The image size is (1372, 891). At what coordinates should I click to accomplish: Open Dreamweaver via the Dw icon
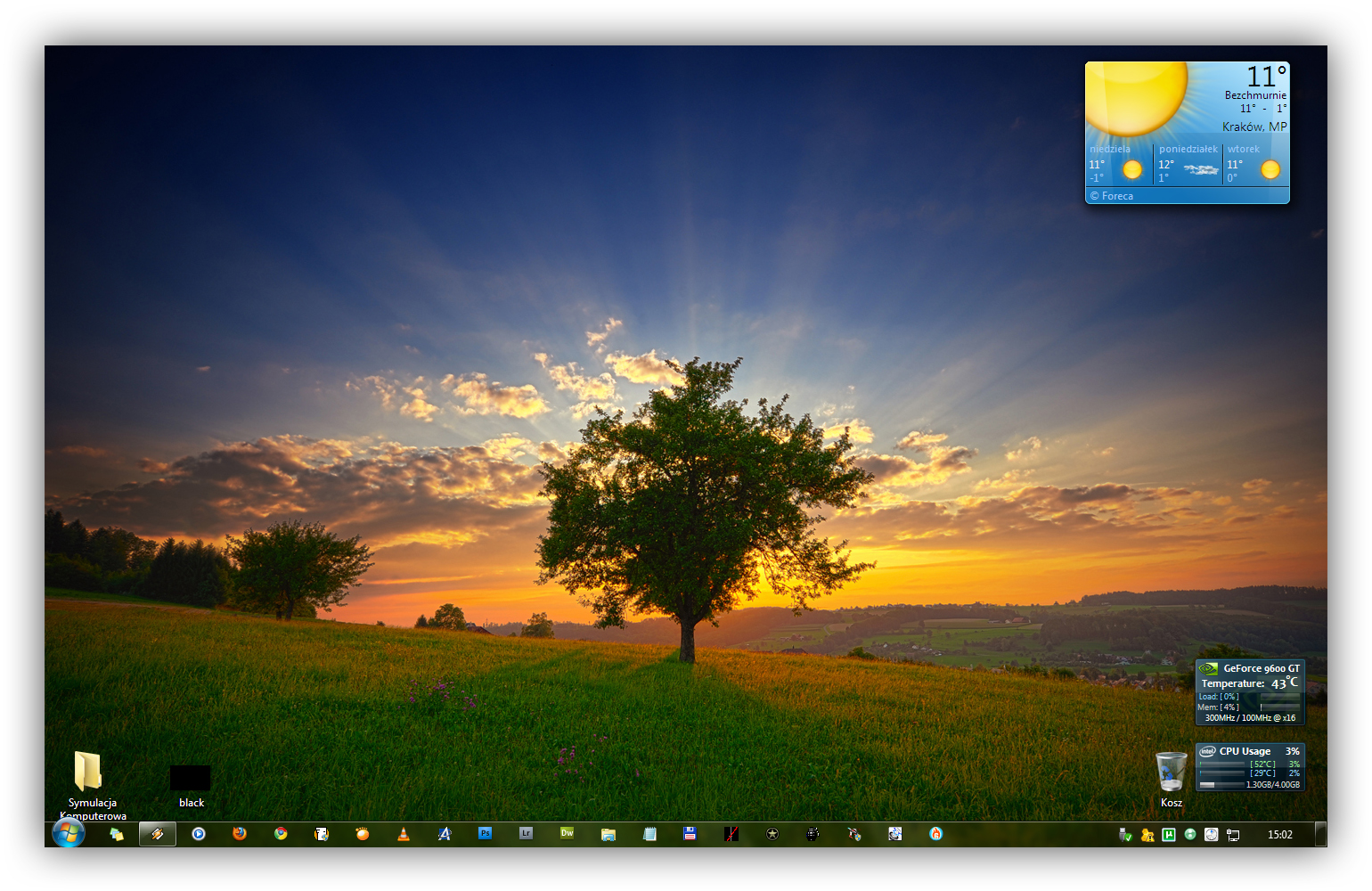(x=568, y=834)
